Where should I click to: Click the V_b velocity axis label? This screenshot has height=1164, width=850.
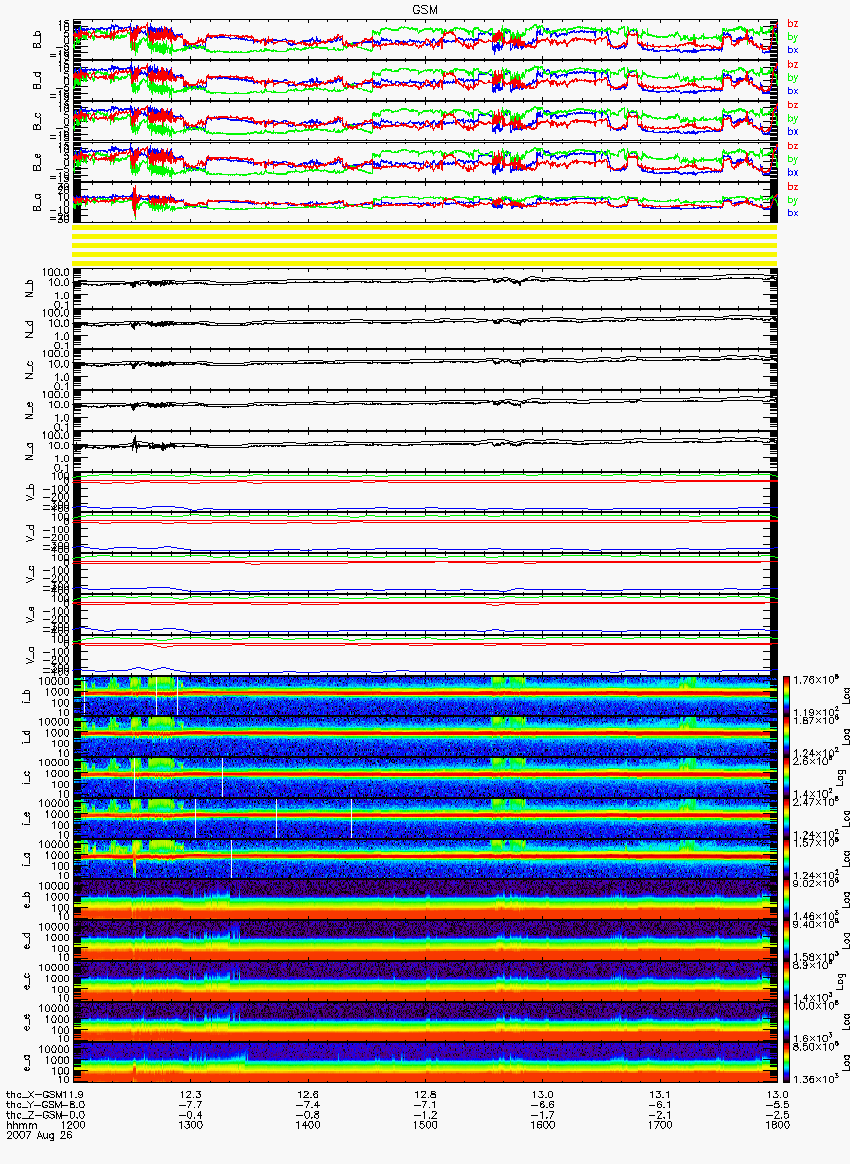30,490
